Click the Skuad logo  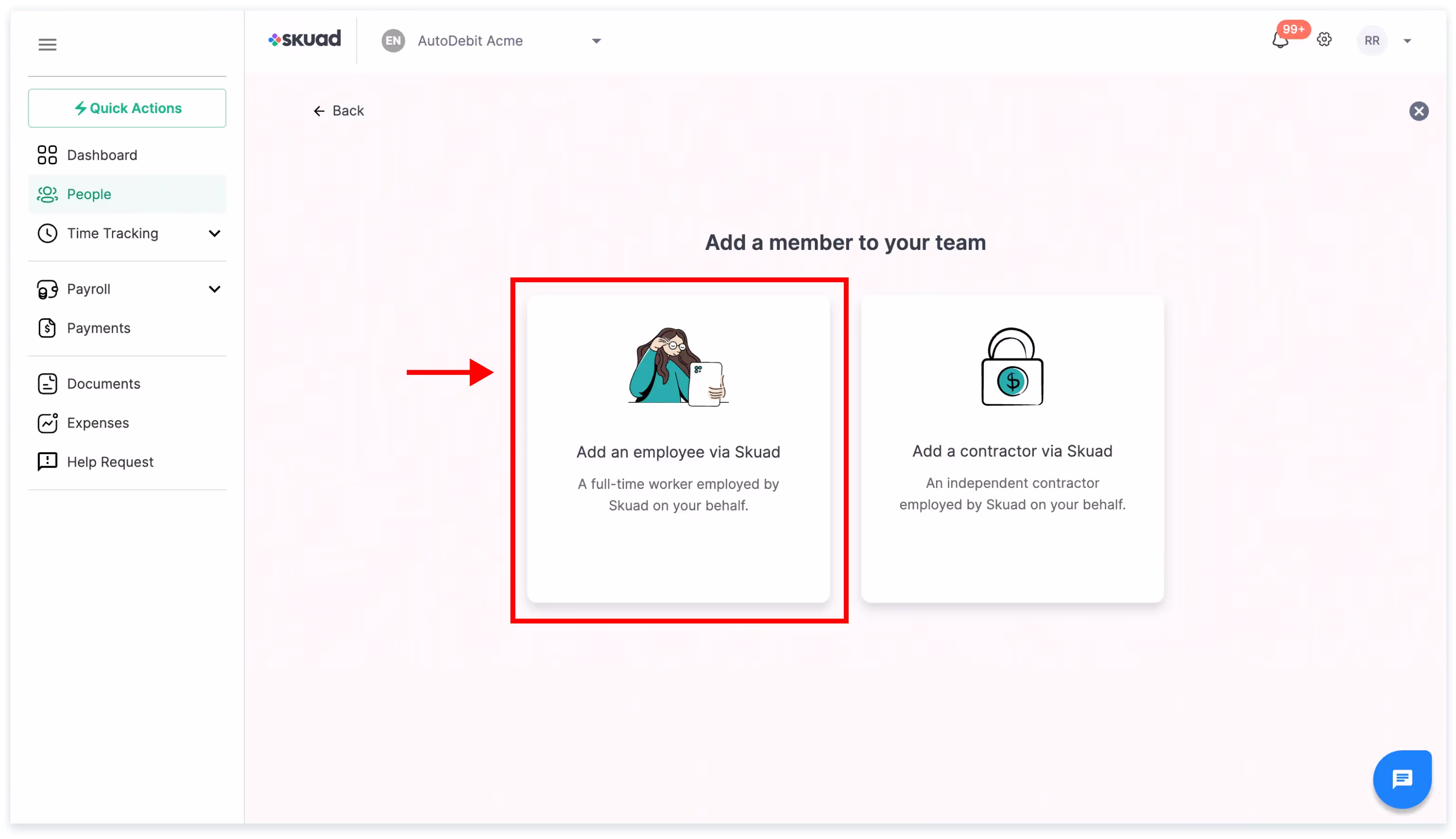tap(305, 39)
